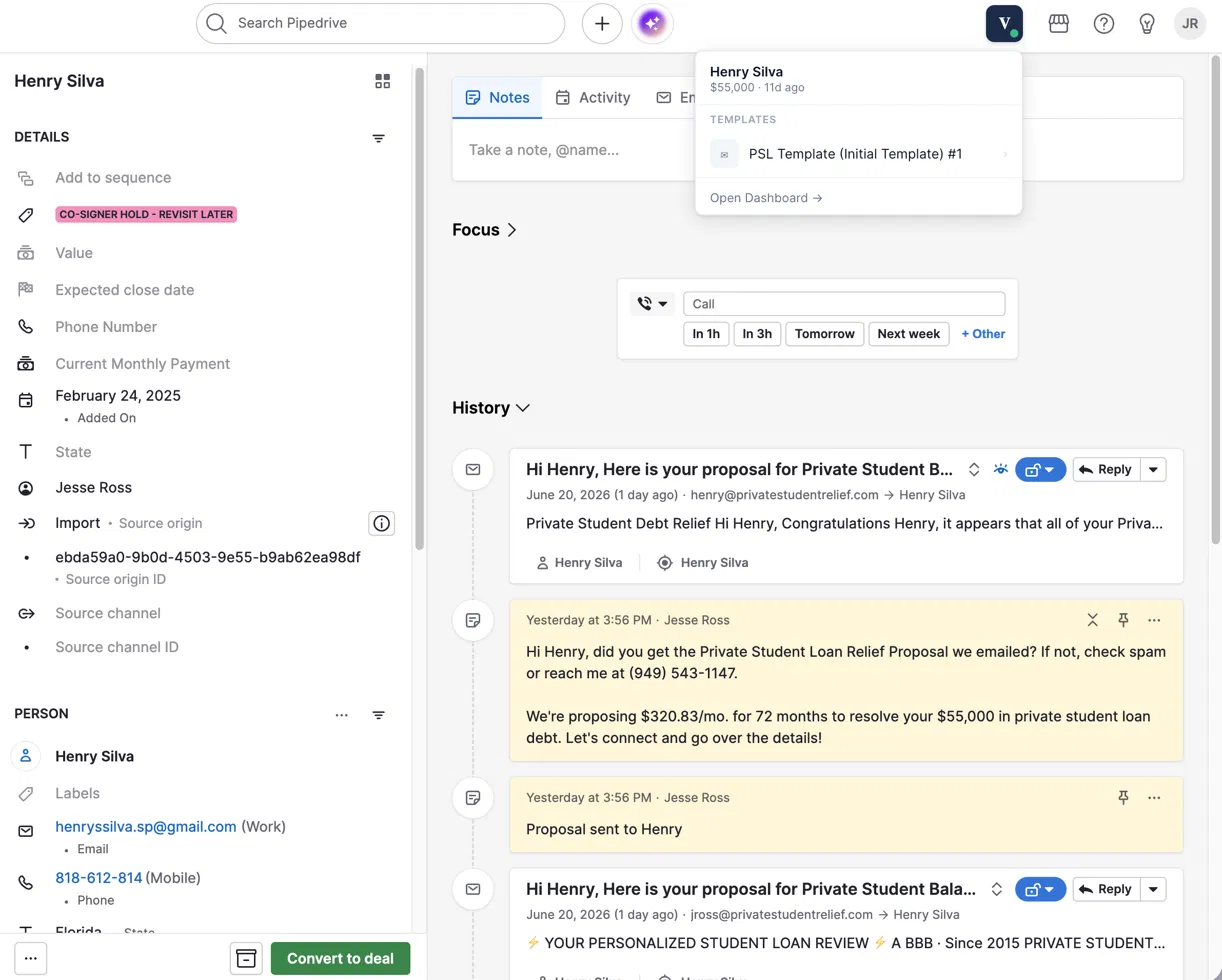Click the February 24, 2025 date value
Screen dimensions: 1222x980
[118, 395]
